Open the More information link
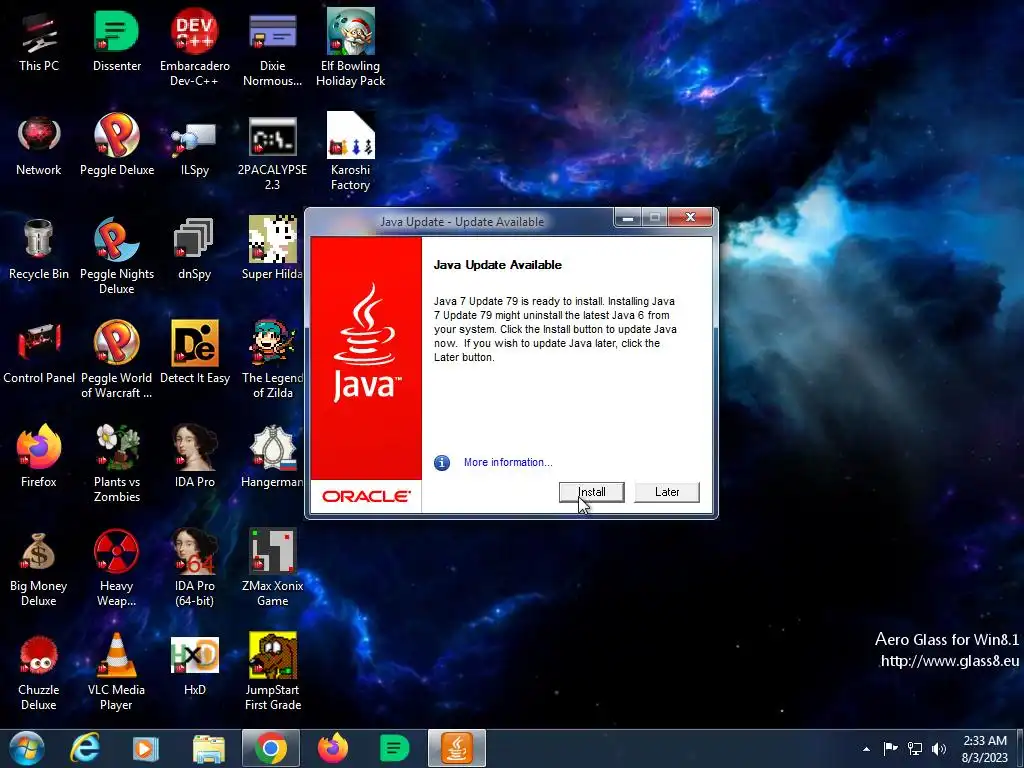 point(508,462)
